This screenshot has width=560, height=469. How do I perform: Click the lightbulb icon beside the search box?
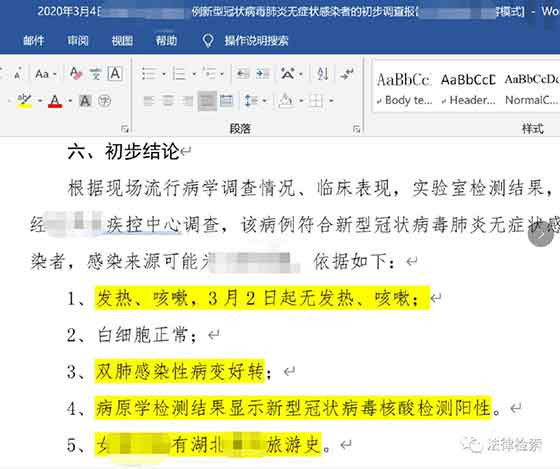pos(208,40)
